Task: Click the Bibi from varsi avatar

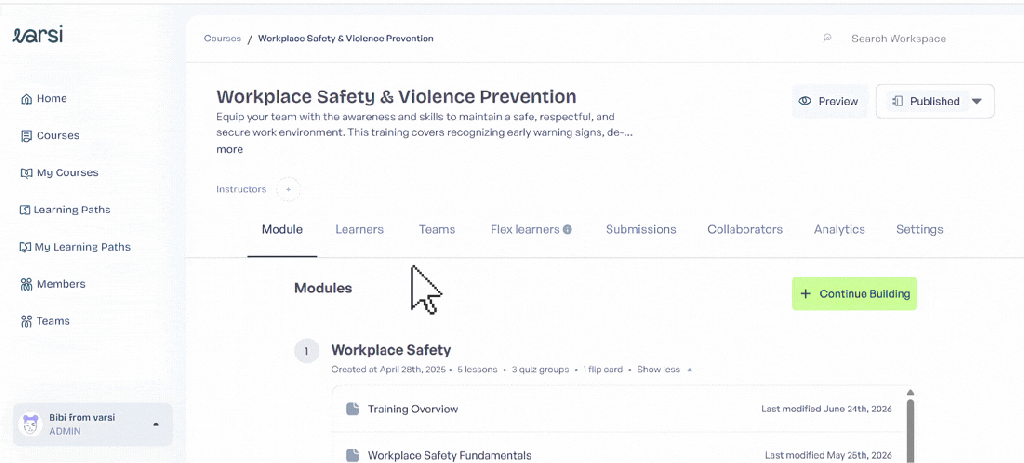Action: coord(30,424)
